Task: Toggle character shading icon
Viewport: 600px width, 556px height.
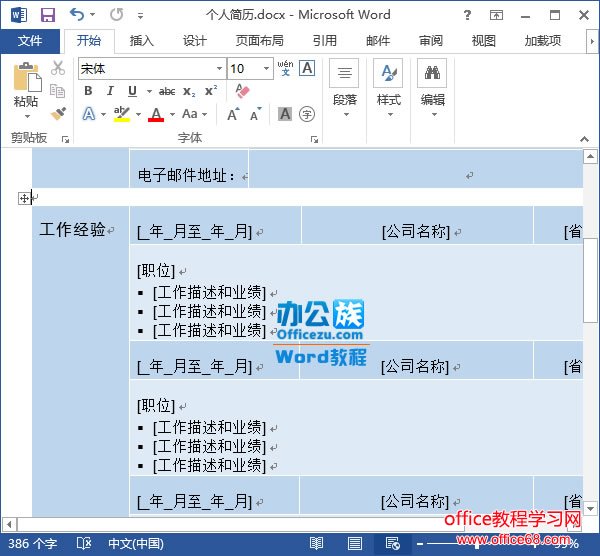Action: point(285,114)
